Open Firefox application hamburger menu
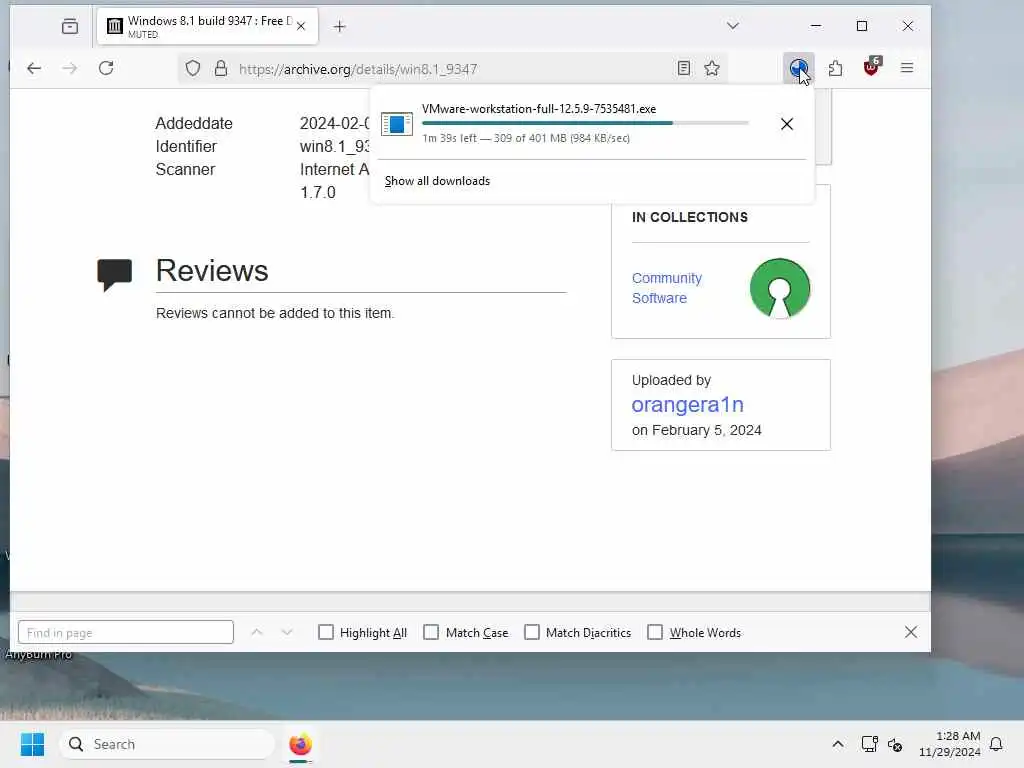 pos(907,68)
